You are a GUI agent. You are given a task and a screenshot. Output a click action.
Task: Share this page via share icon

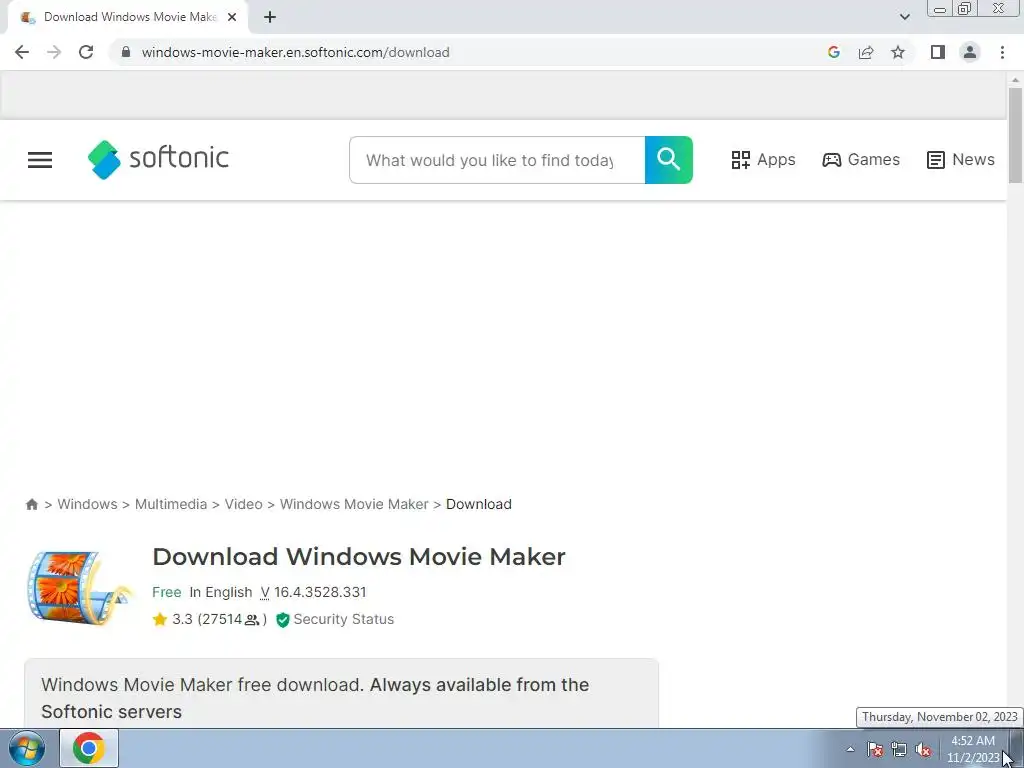click(866, 52)
